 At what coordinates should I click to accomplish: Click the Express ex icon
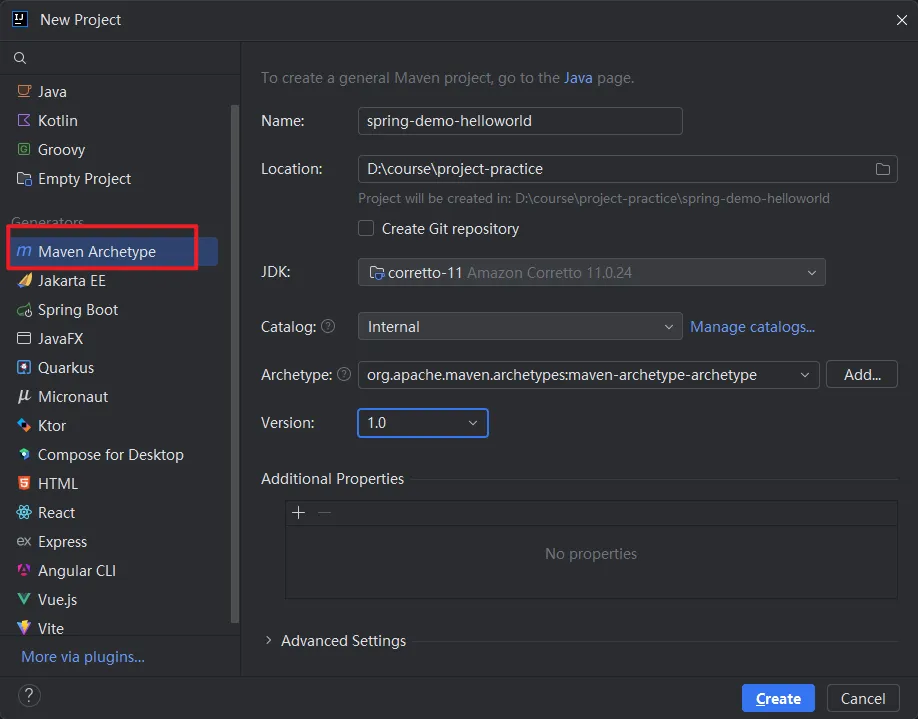(x=24, y=542)
